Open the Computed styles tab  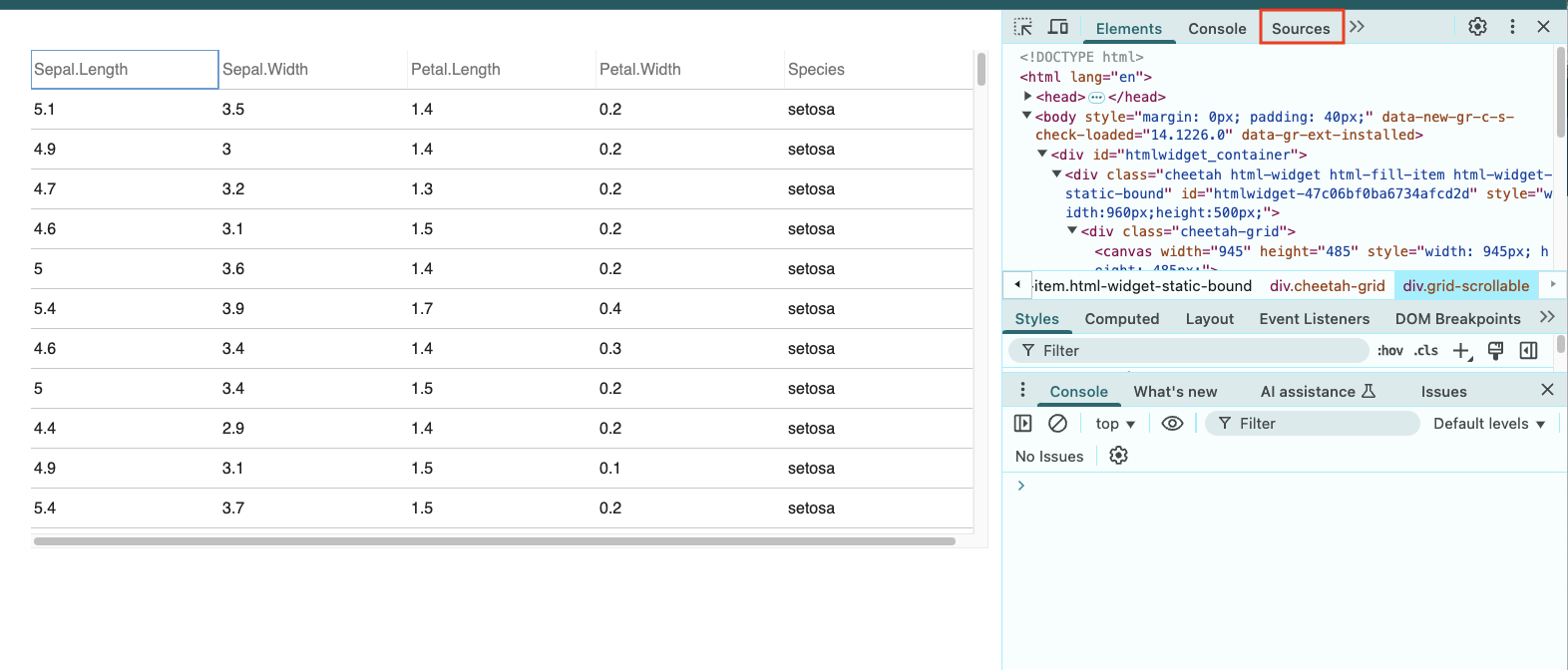pos(1121,319)
